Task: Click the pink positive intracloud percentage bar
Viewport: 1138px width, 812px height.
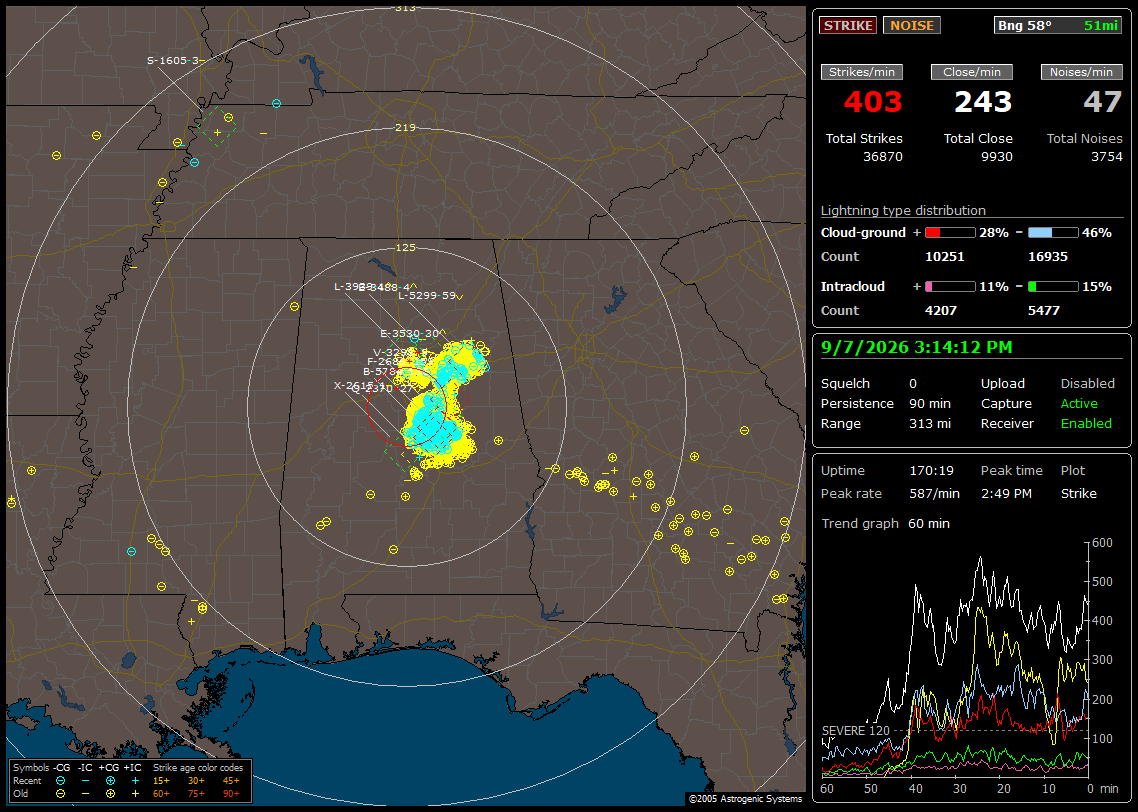Action: click(950, 287)
